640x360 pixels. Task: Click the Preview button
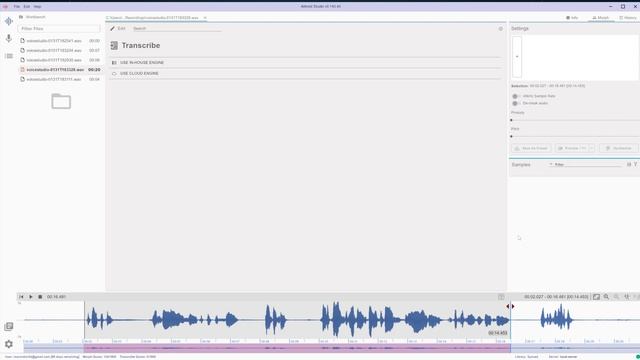click(571, 148)
